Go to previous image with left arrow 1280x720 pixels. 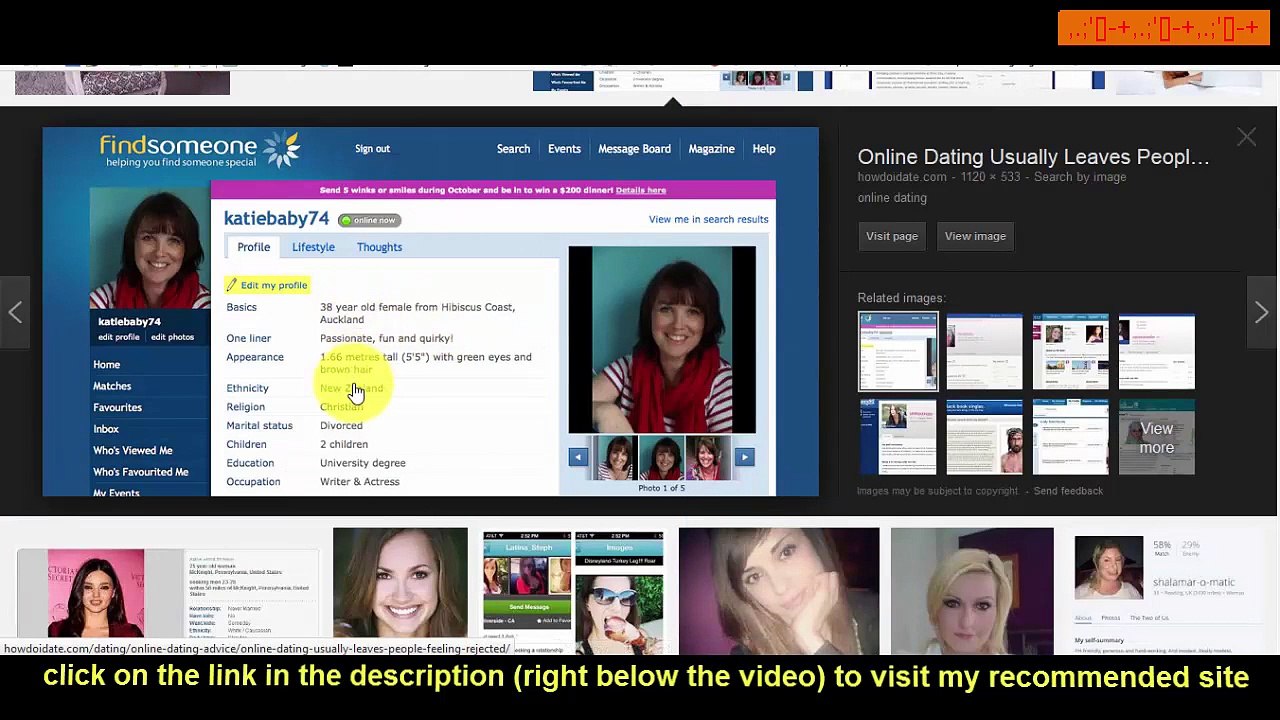tap(16, 312)
